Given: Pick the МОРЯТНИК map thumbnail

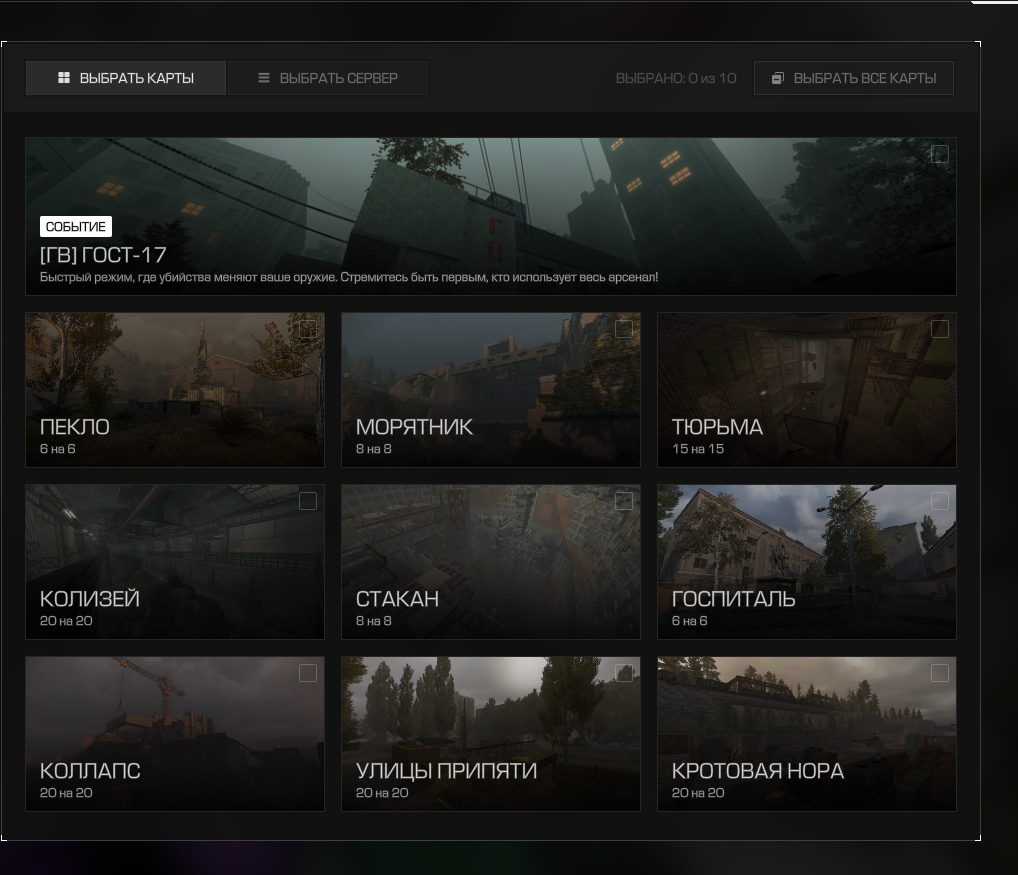Looking at the screenshot, I should pyautogui.click(x=491, y=389).
